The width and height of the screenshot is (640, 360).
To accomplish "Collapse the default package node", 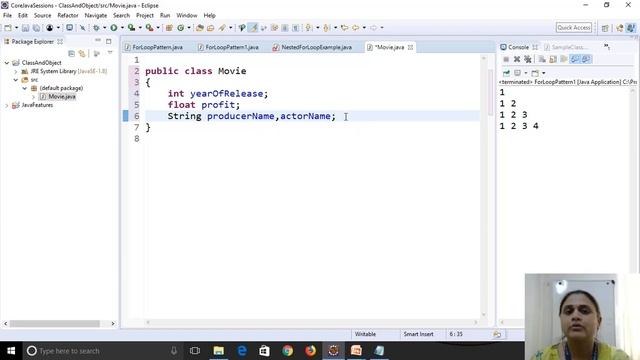I will (x=25, y=88).
